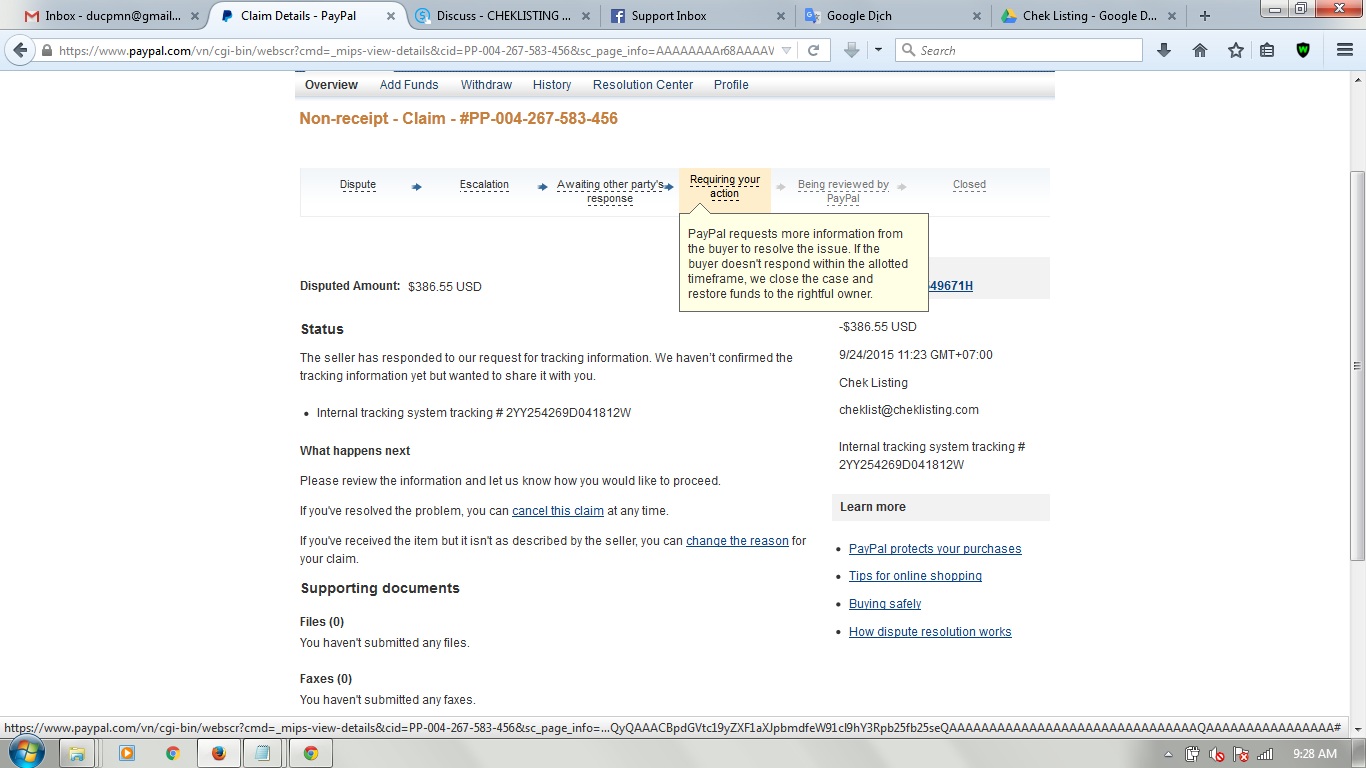Open transaction ID link ending 49671H
This screenshot has height=768, width=1366.
pyautogui.click(x=951, y=286)
